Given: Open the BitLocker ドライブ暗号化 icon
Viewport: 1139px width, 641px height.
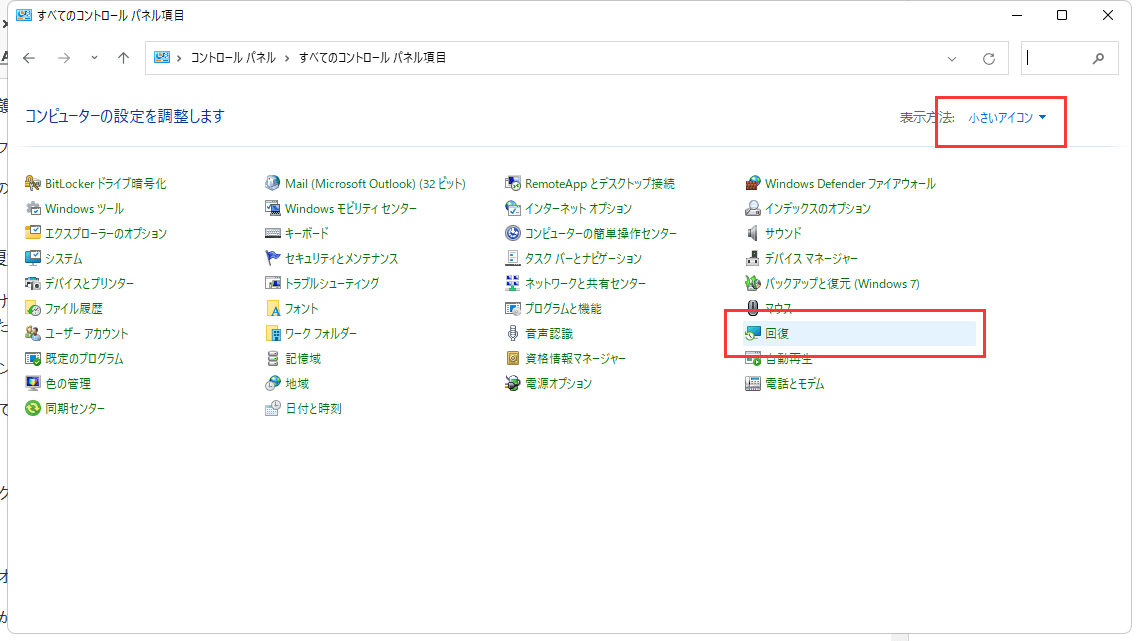Looking at the screenshot, I should tap(33, 184).
